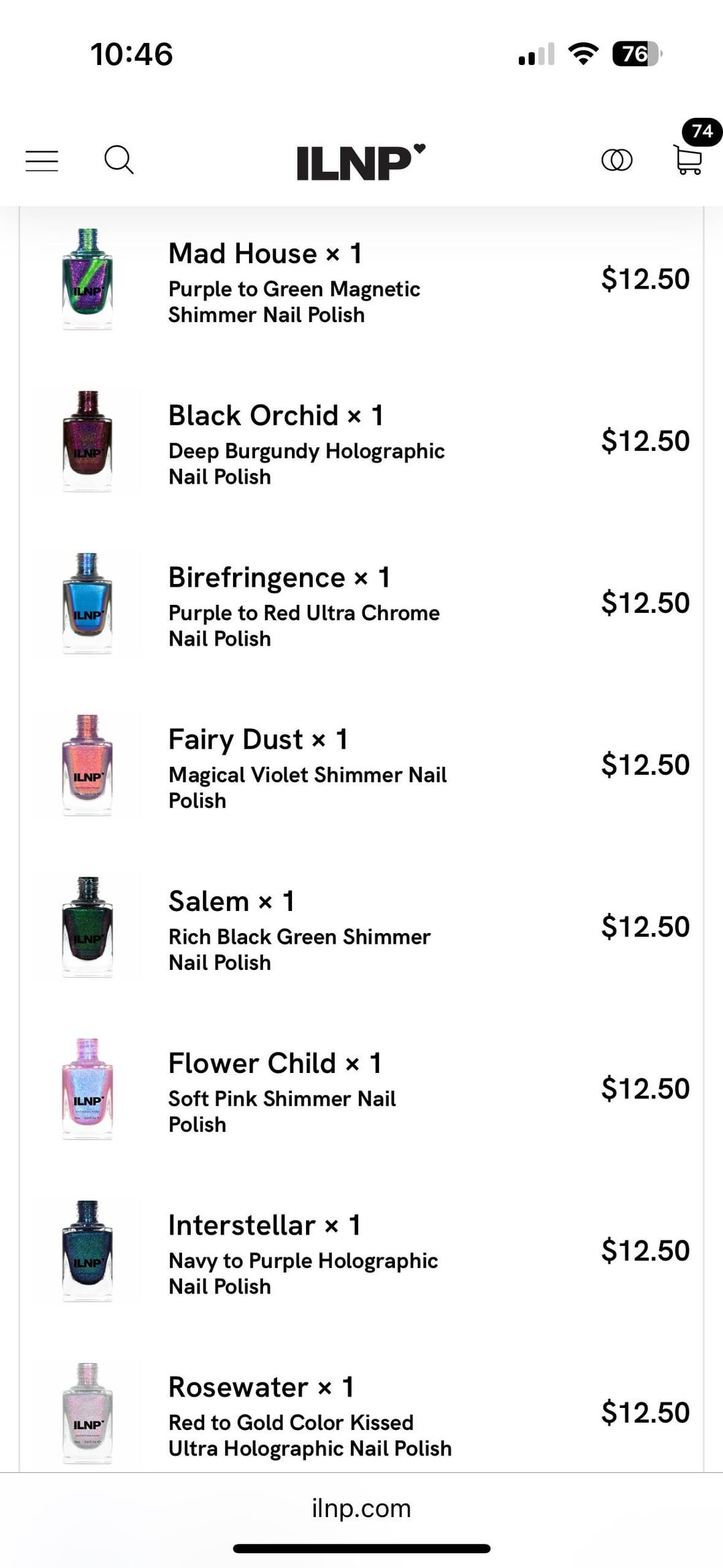Open the shopping cart with 74 items
723x1568 pixels.
(687, 160)
